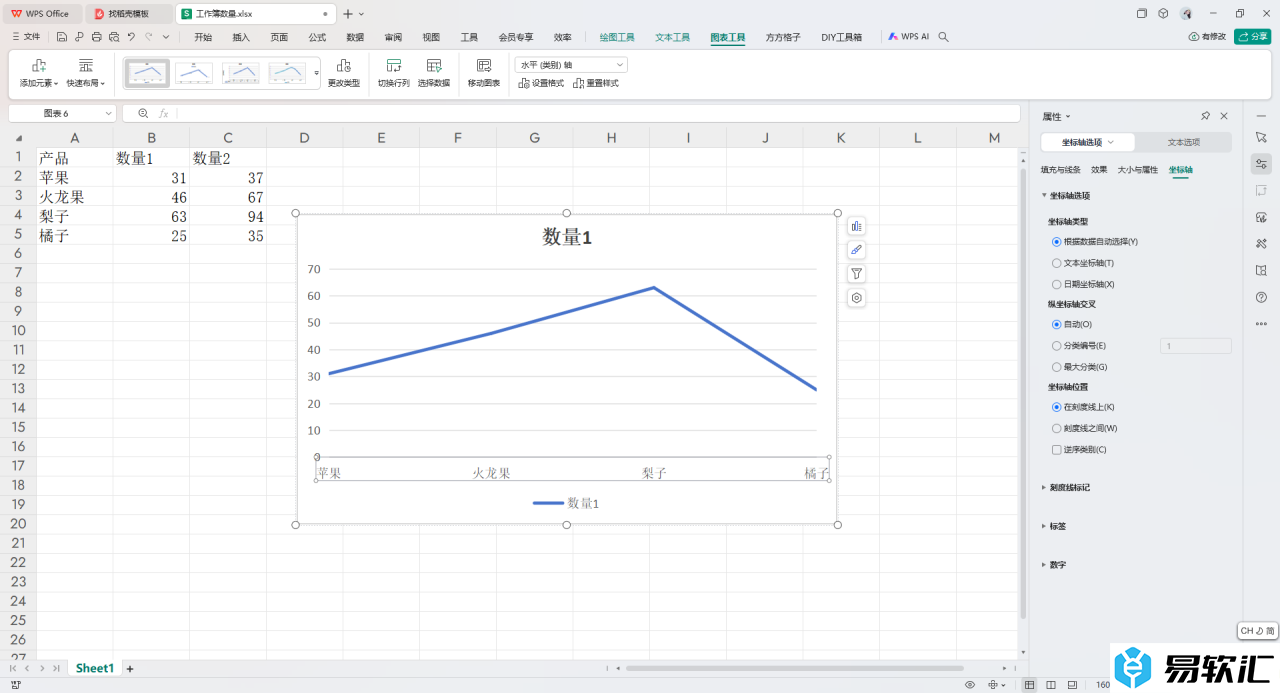The image size is (1280, 693).
Task: Click the more (…) icon in right sidebar
Action: click(x=1261, y=323)
